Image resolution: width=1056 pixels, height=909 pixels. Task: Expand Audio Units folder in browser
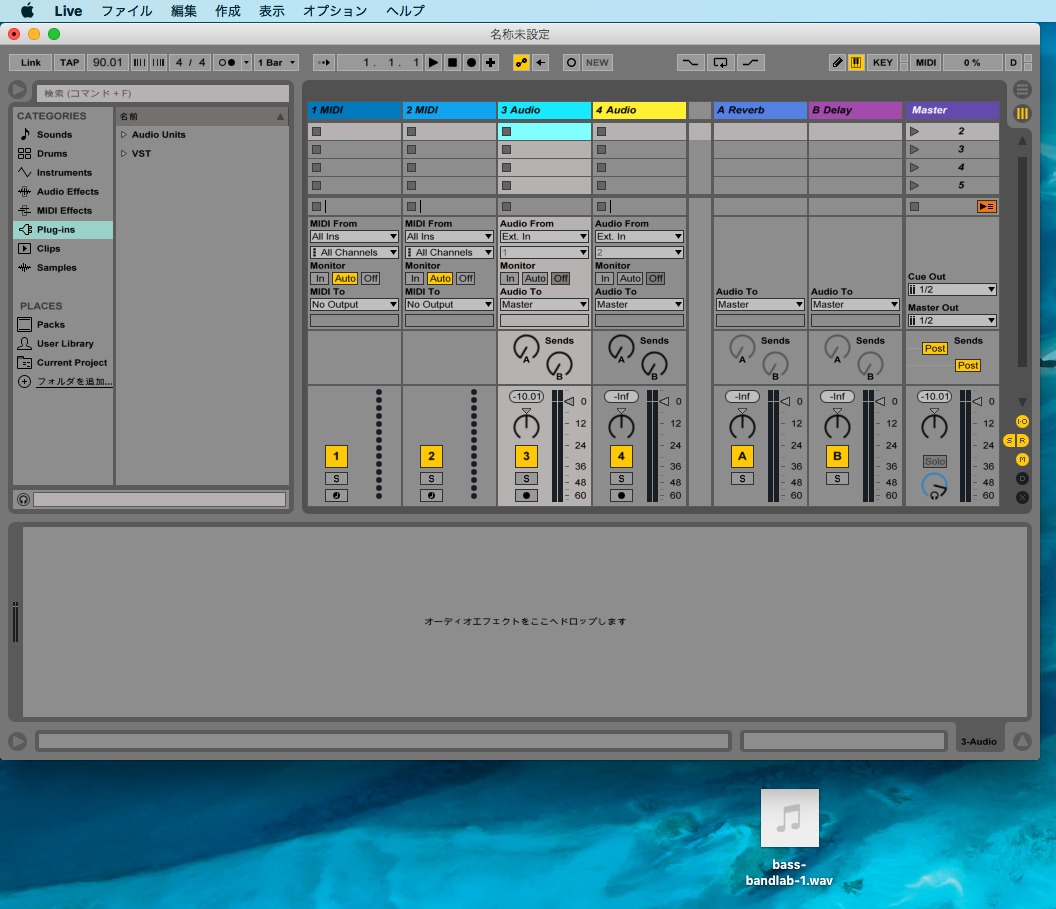tap(124, 135)
